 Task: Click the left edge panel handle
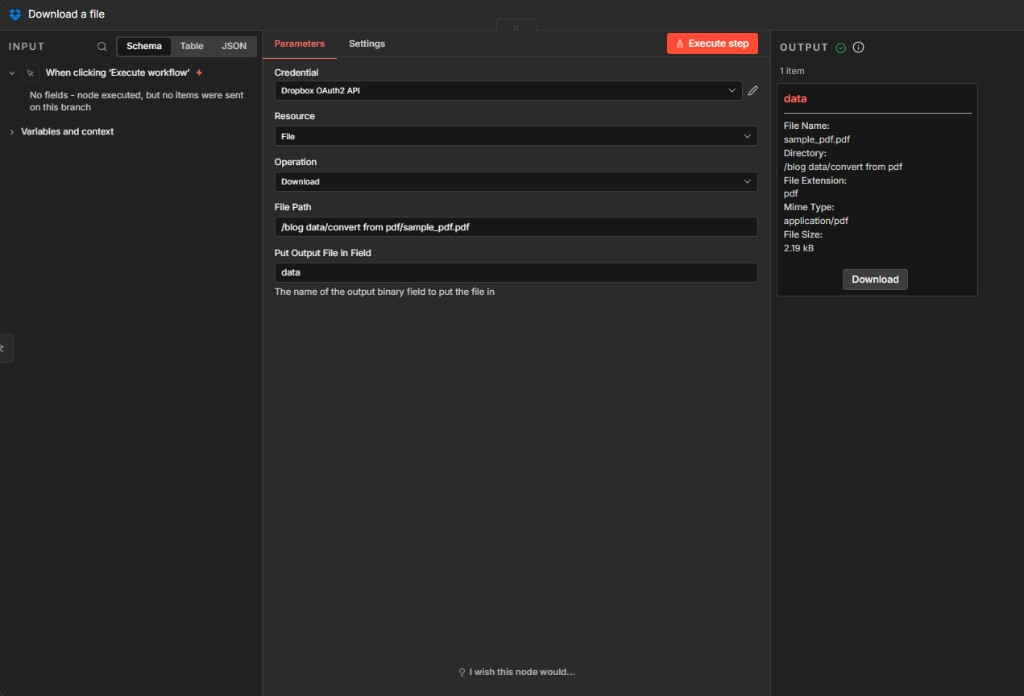point(4,348)
